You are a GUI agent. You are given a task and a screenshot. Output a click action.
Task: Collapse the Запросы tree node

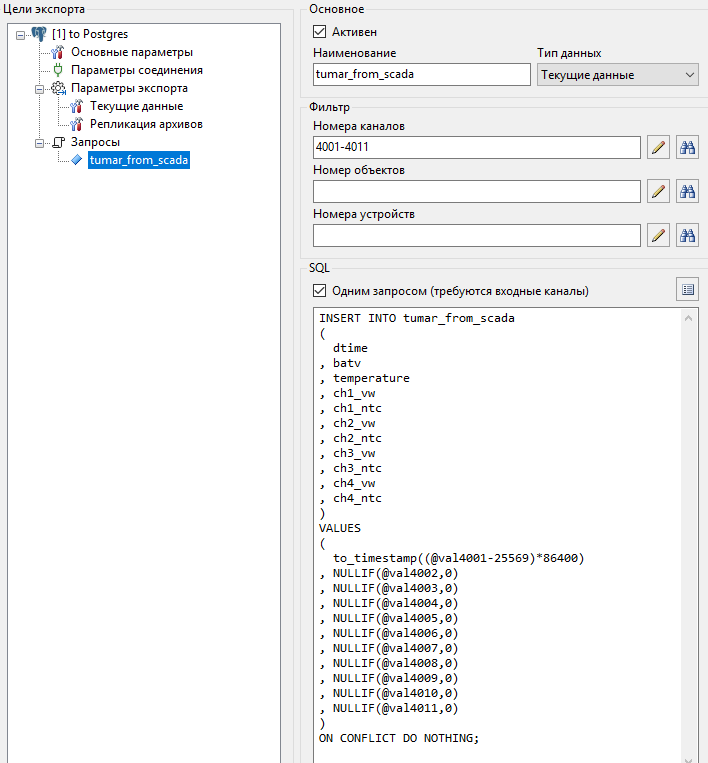[x=39, y=143]
